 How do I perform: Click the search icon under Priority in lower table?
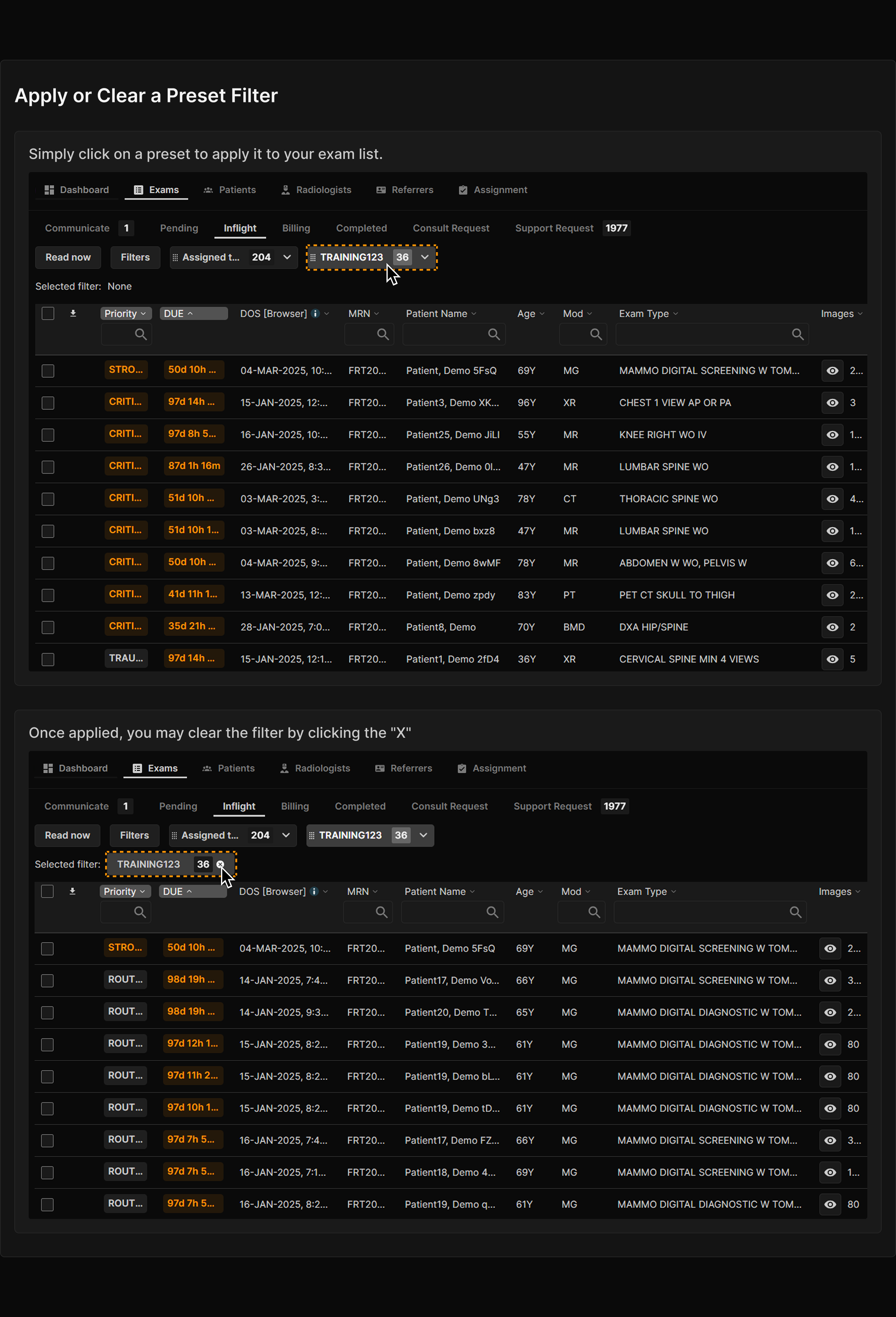[140, 912]
